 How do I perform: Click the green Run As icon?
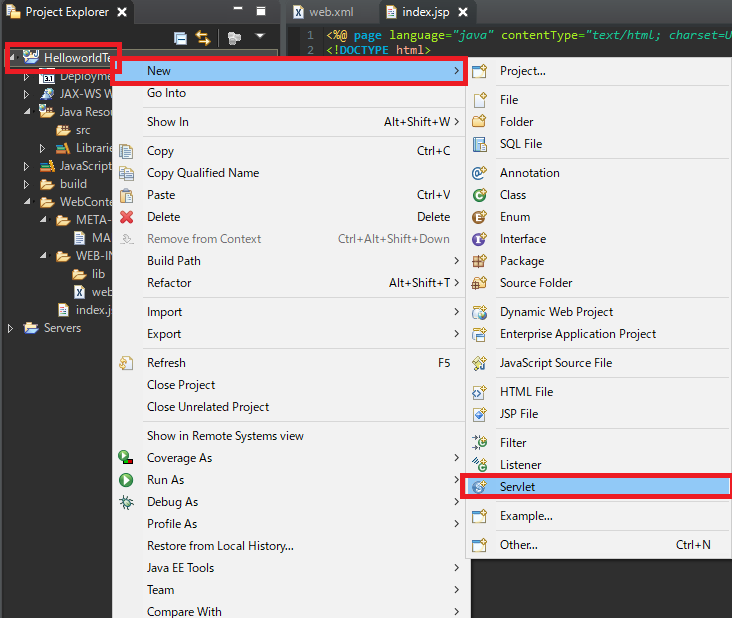[x=126, y=480]
